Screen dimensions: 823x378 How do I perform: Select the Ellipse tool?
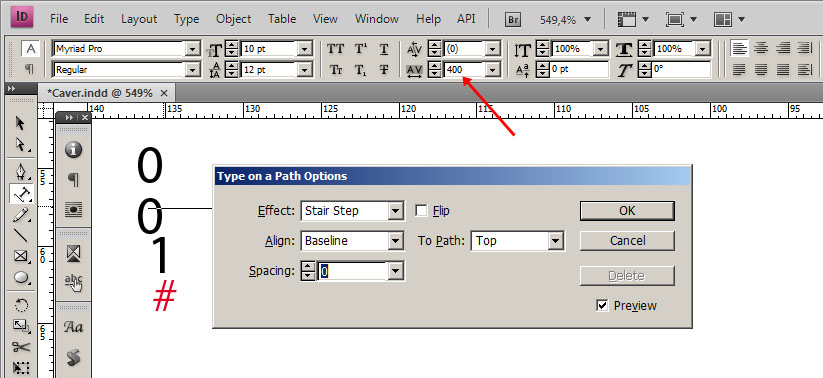(21, 277)
